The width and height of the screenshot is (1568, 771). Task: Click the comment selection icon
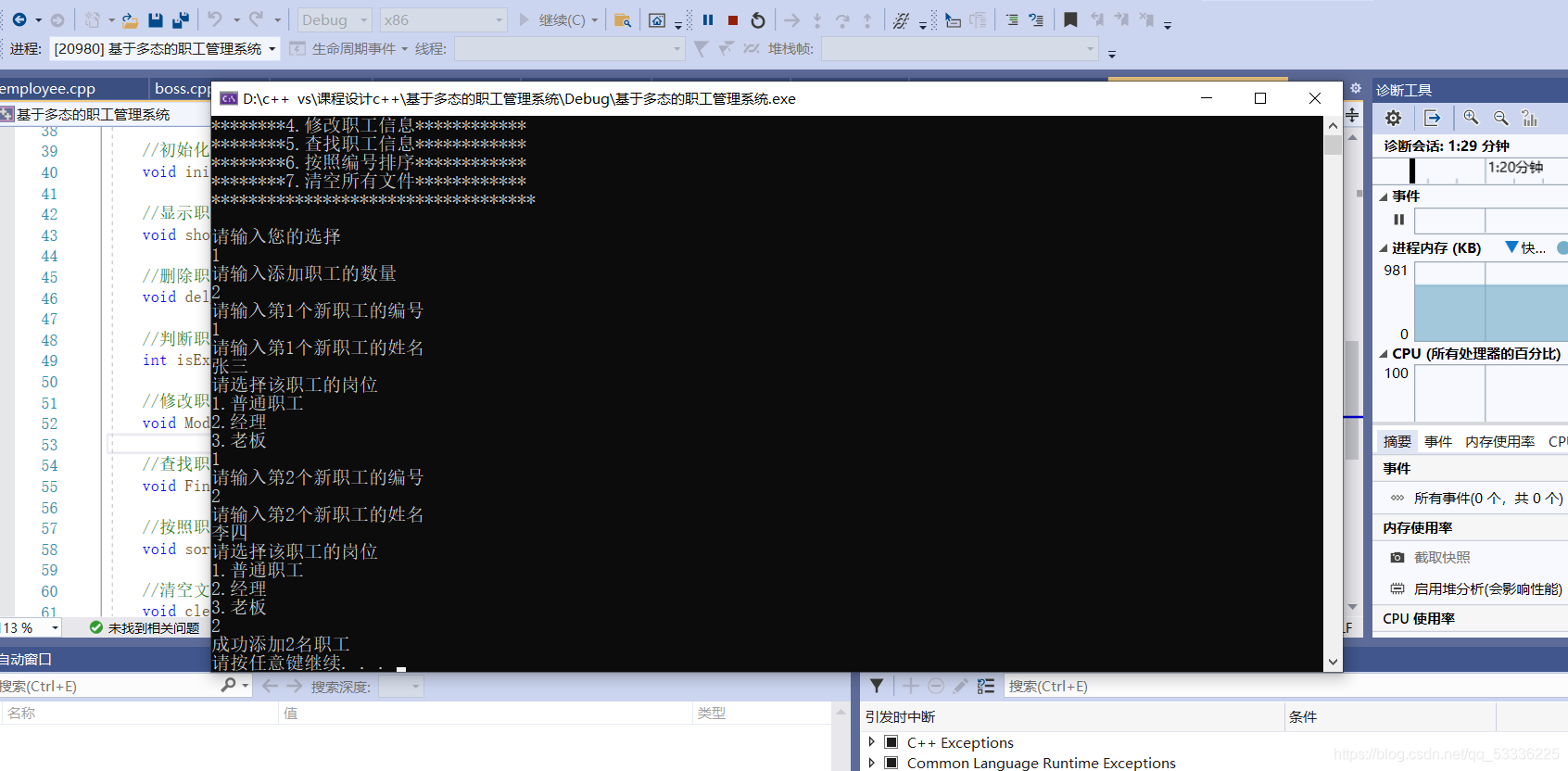click(x=1036, y=19)
